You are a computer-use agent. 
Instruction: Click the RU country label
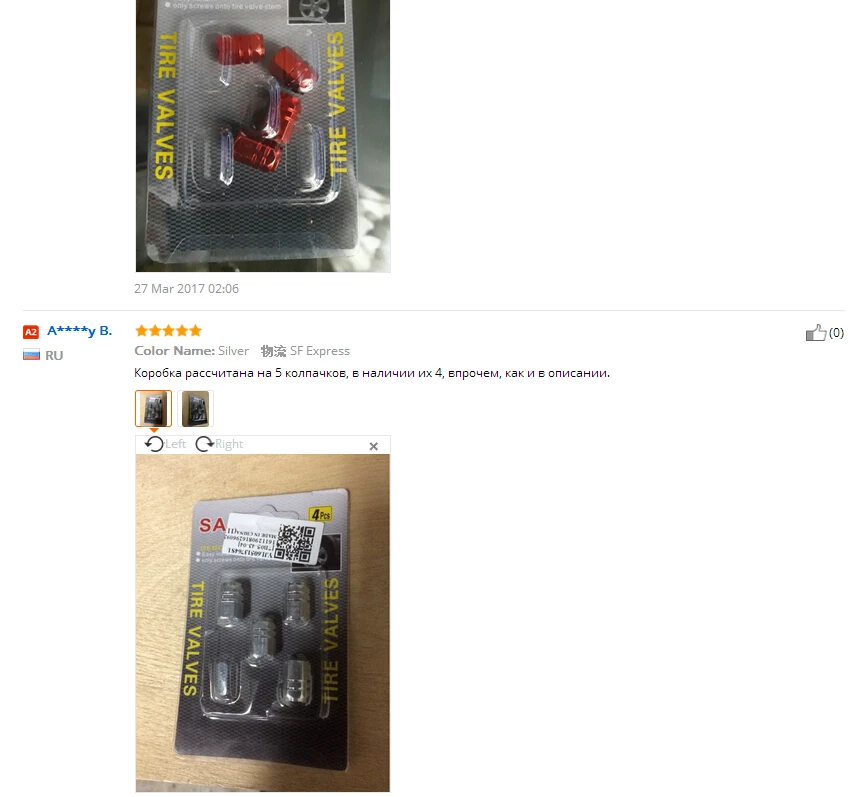pyautogui.click(x=54, y=355)
